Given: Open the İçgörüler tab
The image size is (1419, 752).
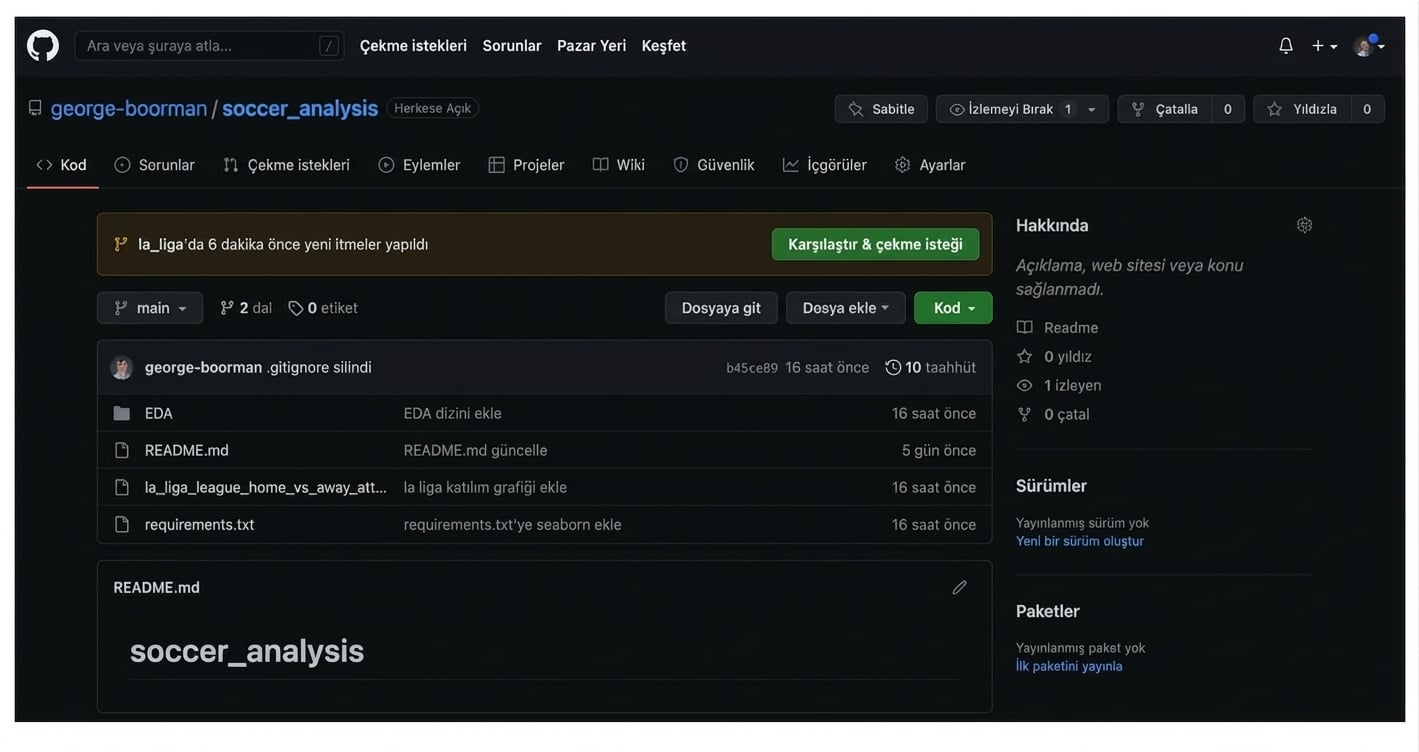Looking at the screenshot, I should pyautogui.click(x=825, y=165).
